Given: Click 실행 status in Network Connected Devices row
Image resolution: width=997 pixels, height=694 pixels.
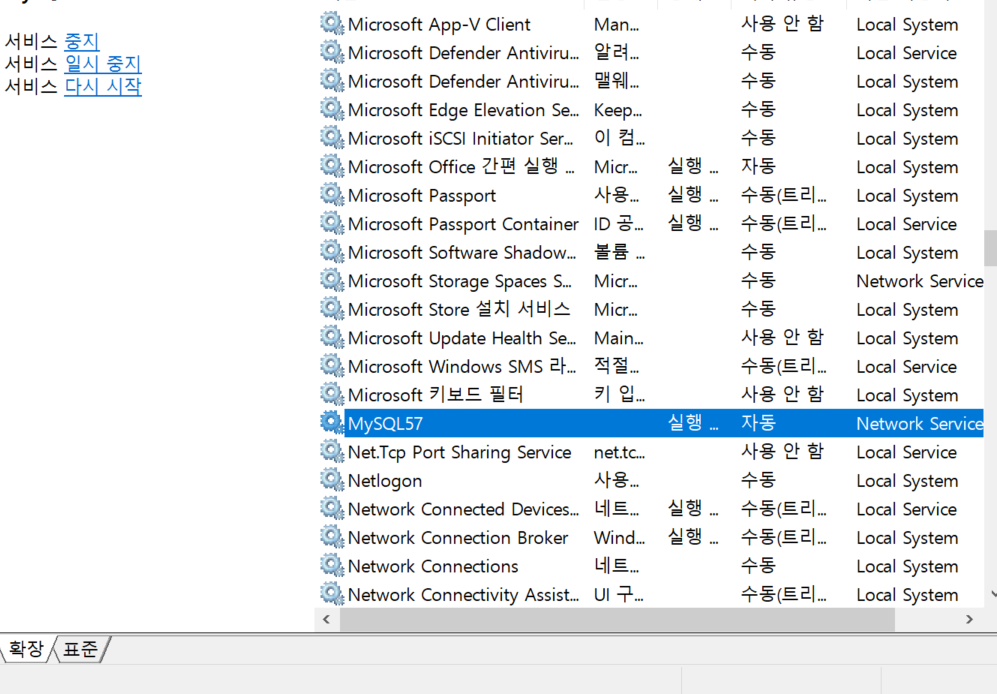Looking at the screenshot, I should coord(692,508).
